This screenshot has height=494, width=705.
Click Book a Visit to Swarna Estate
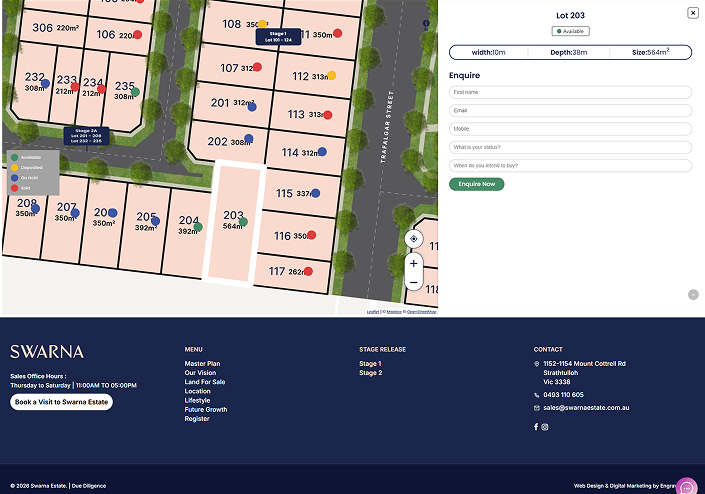click(x=62, y=402)
